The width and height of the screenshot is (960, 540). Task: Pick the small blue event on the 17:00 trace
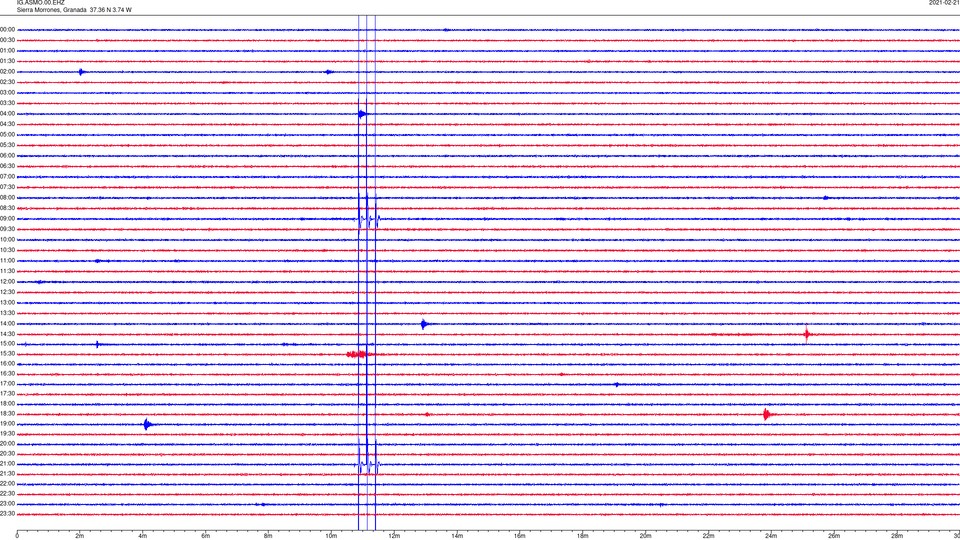[617, 384]
